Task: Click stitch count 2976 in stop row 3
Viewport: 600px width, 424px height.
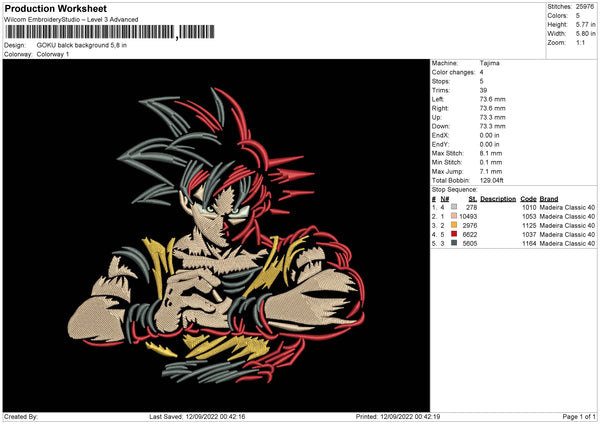Action: pyautogui.click(x=470, y=225)
